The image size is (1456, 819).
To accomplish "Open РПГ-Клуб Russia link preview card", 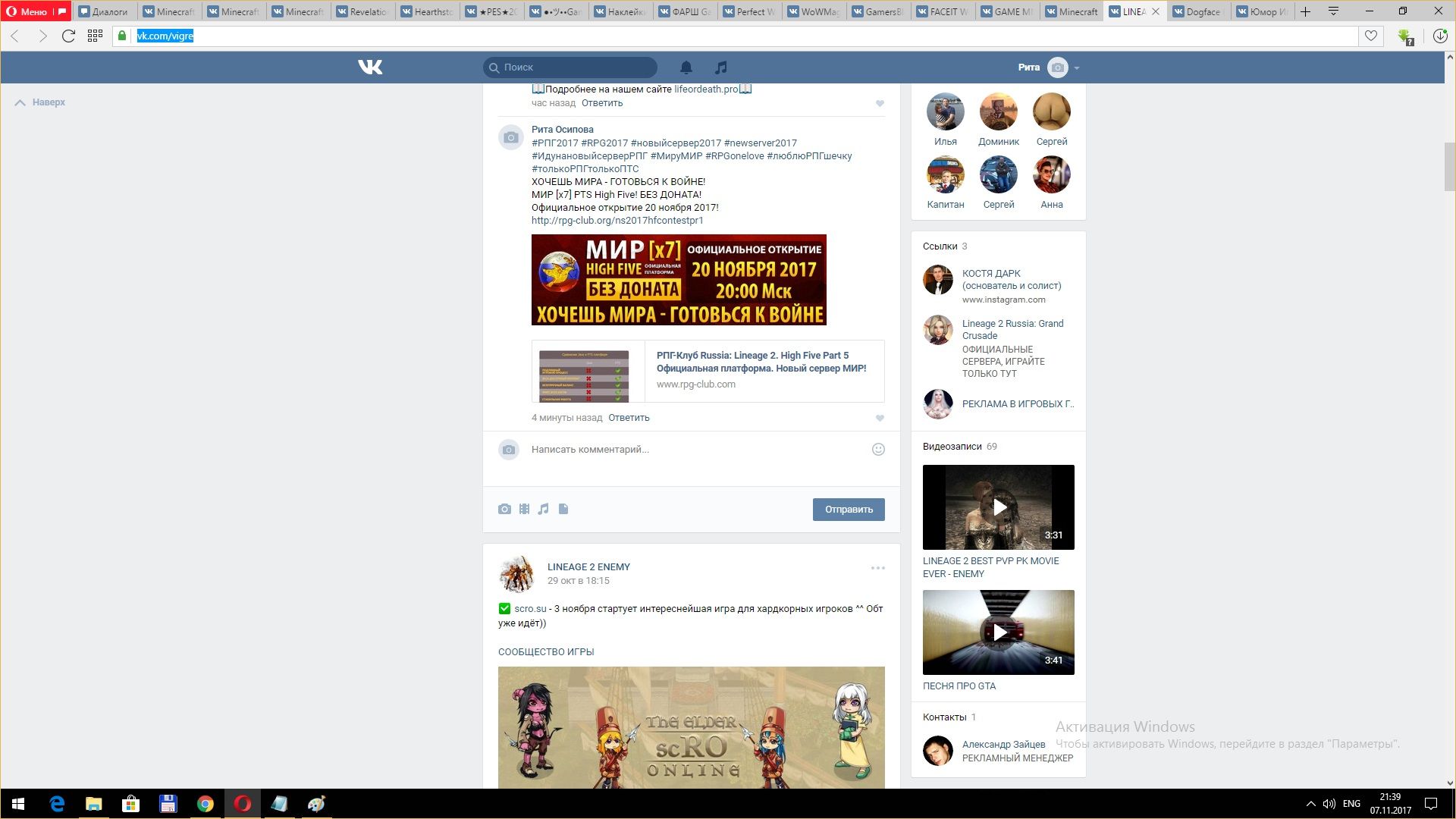I will pos(708,371).
